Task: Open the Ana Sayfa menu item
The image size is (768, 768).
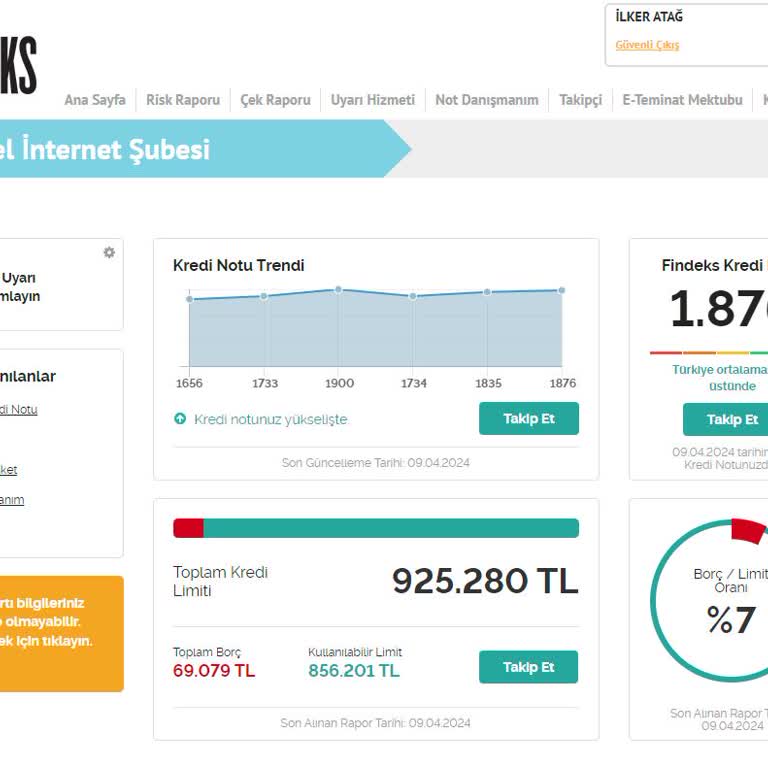Action: (95, 100)
